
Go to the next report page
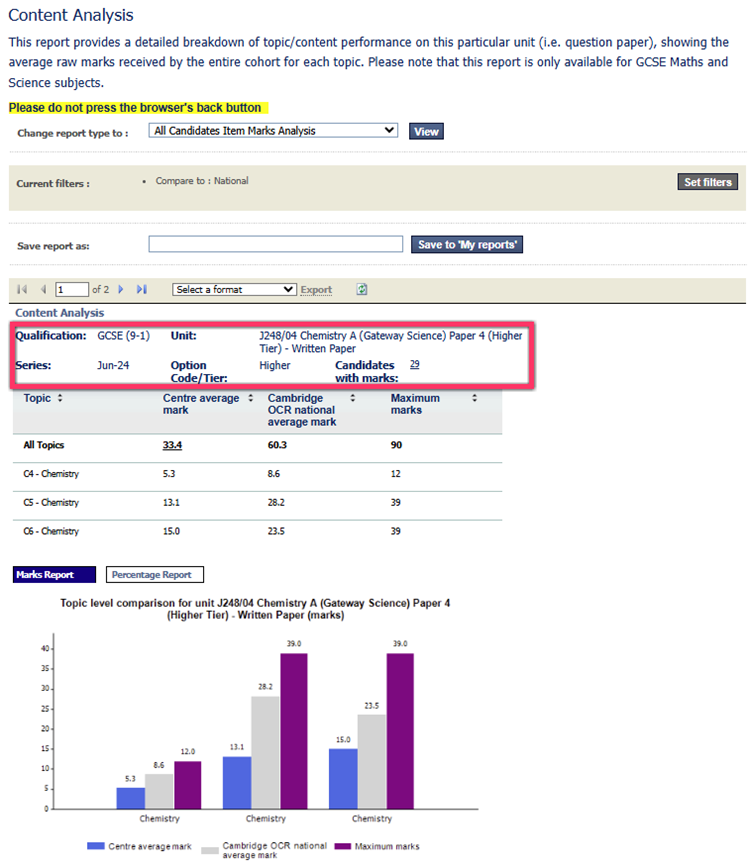[121, 289]
